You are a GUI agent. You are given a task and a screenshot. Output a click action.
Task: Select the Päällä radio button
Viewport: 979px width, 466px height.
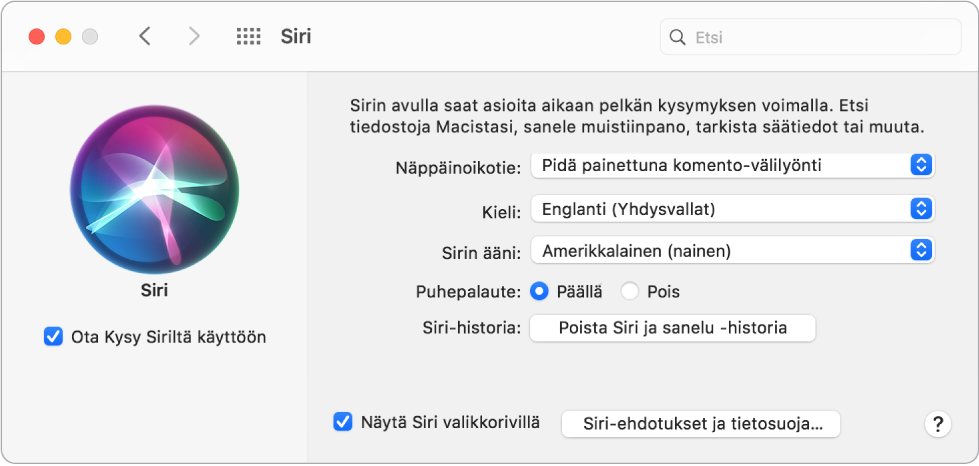pos(539,291)
